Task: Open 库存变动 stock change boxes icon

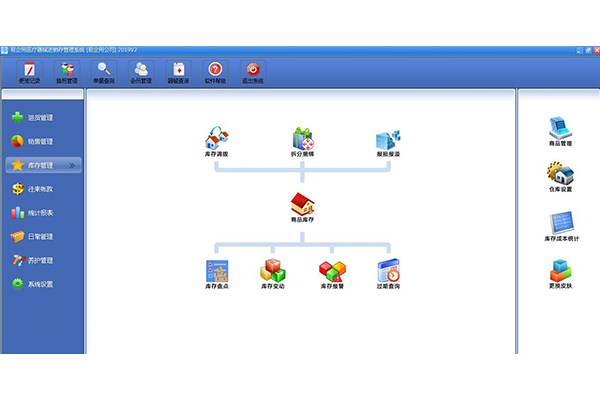Action: [273, 274]
